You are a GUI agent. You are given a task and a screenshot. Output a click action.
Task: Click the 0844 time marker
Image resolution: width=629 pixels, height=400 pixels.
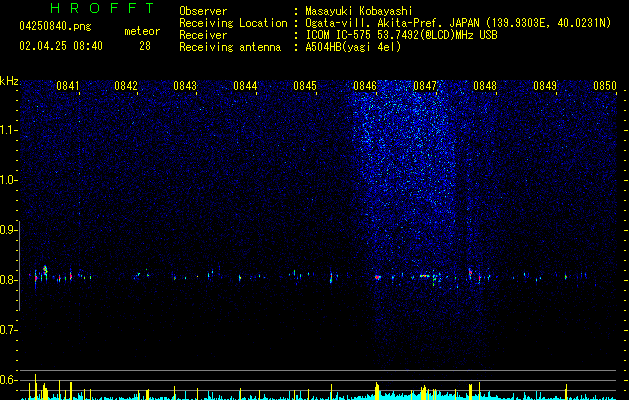click(245, 86)
